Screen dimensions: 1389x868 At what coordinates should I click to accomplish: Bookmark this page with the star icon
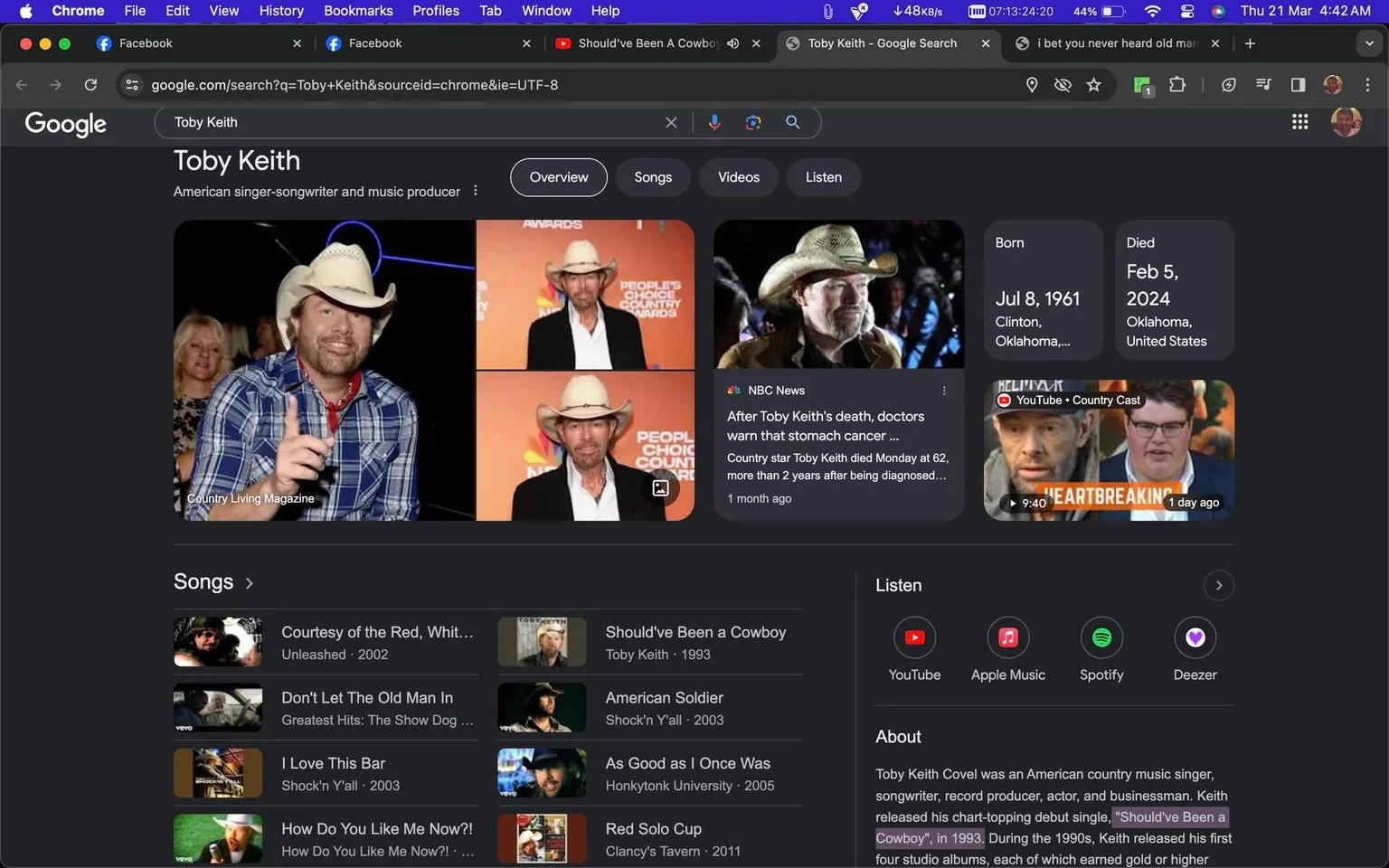(x=1094, y=84)
